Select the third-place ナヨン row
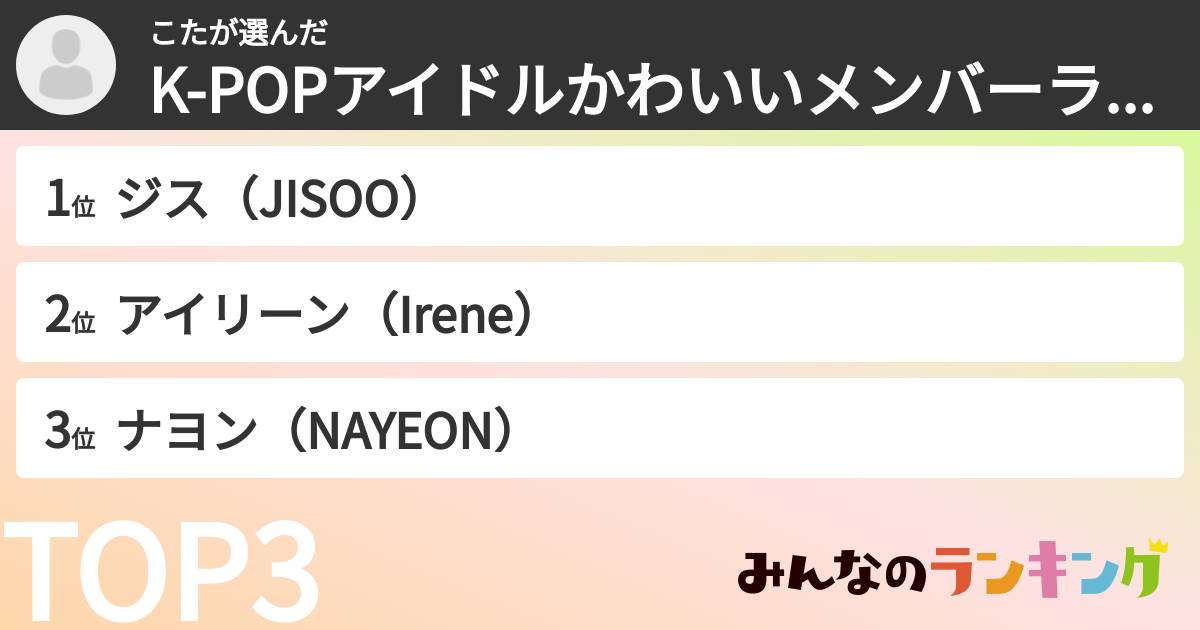 pyautogui.click(x=600, y=429)
